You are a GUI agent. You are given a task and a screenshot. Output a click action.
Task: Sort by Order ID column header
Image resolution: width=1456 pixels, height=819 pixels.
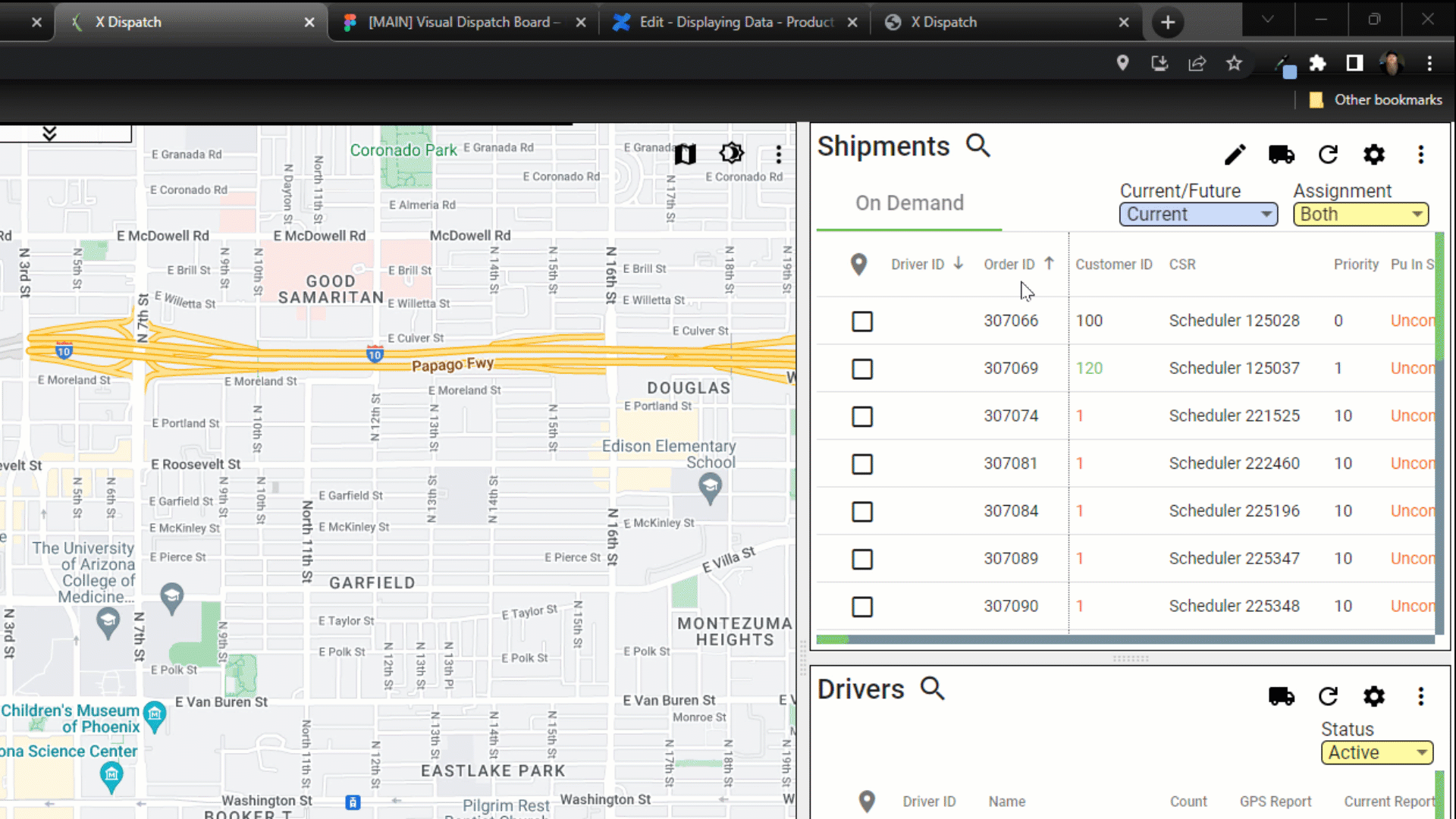1009,265
